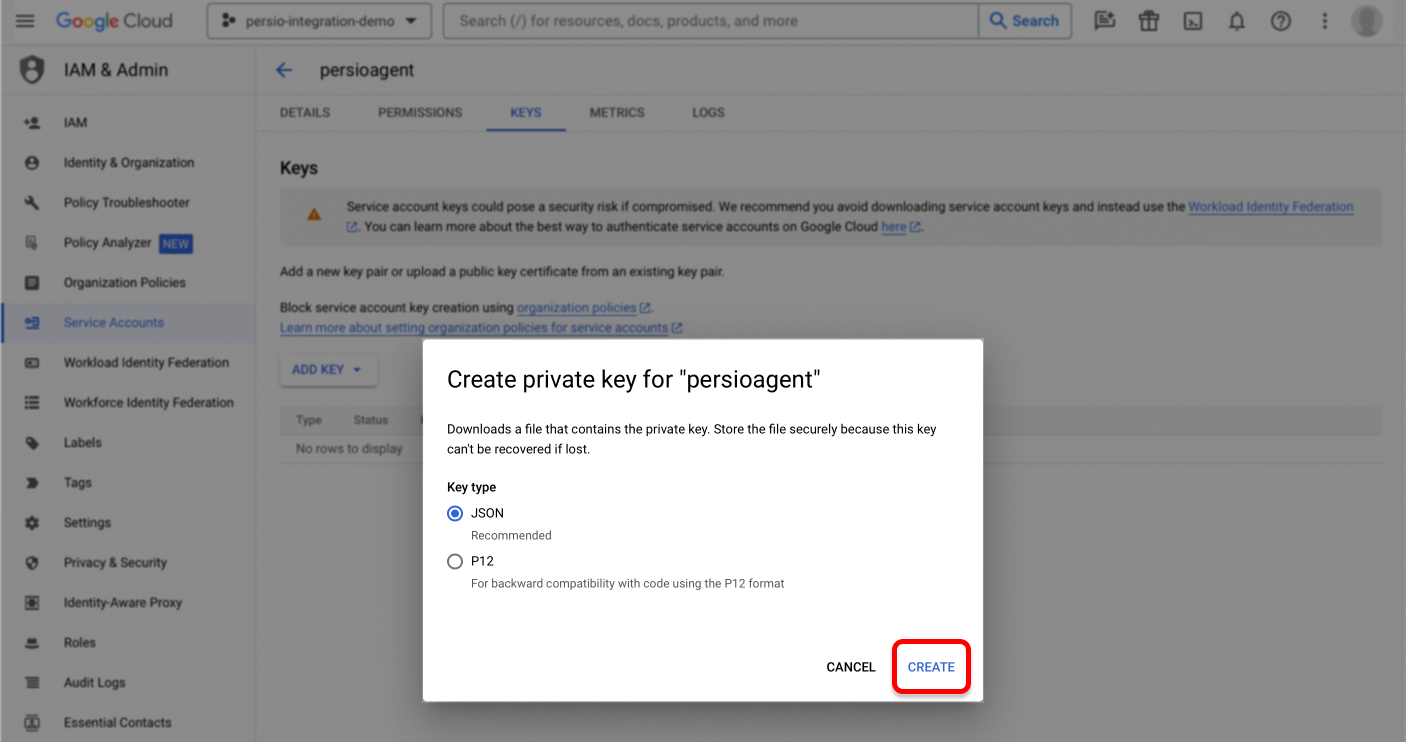Select the JSON key type radio button
This screenshot has width=1406, height=742.
(455, 513)
